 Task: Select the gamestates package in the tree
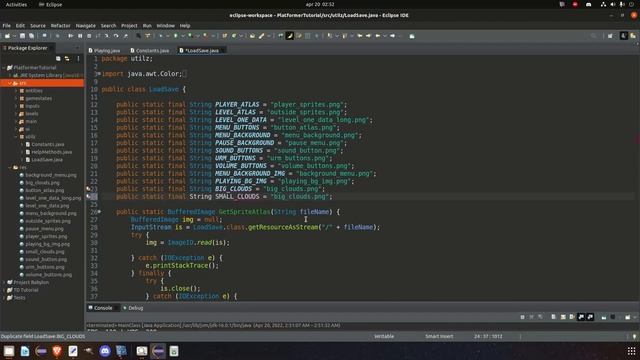click(38, 98)
